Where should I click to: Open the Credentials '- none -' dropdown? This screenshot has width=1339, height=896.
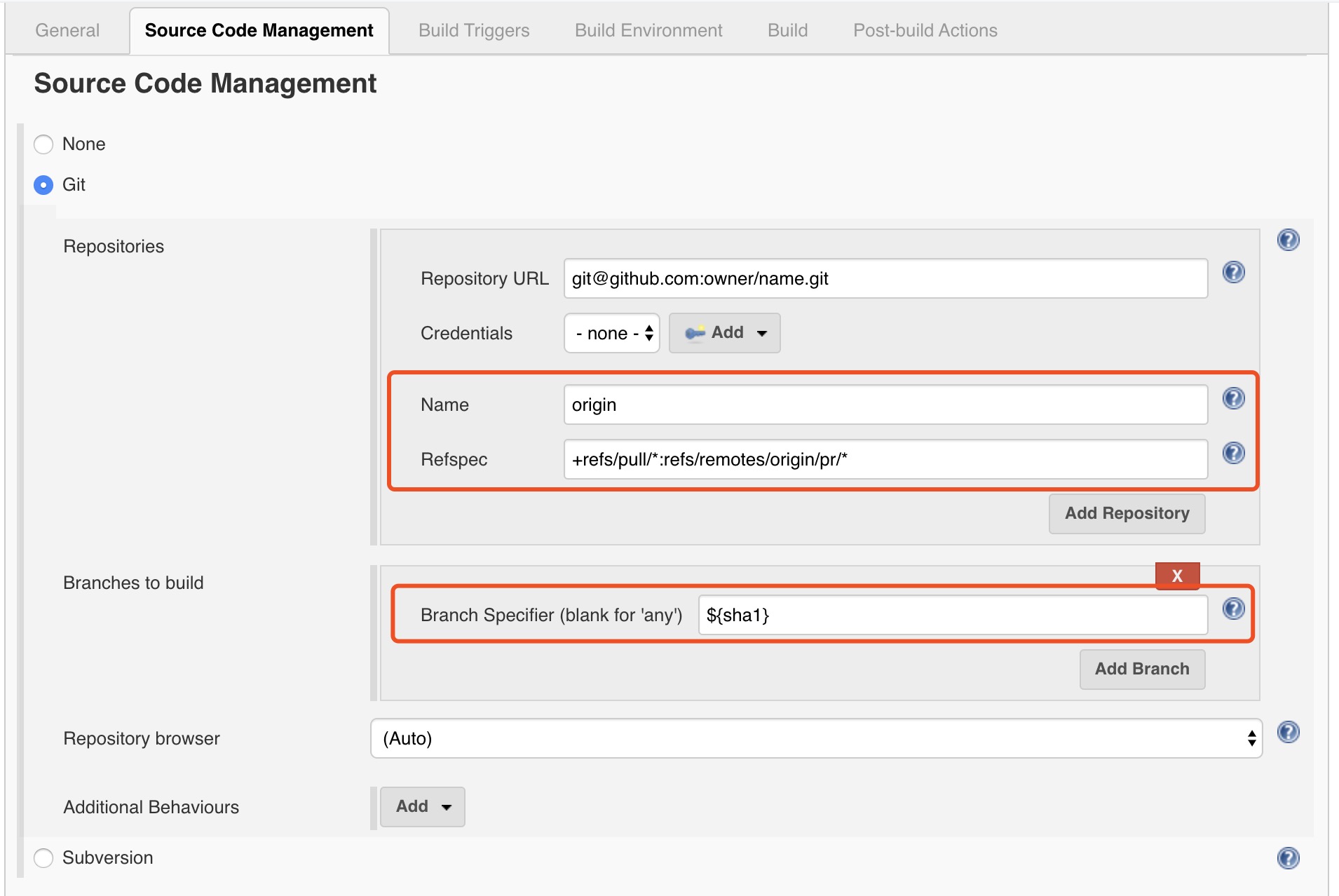point(611,333)
